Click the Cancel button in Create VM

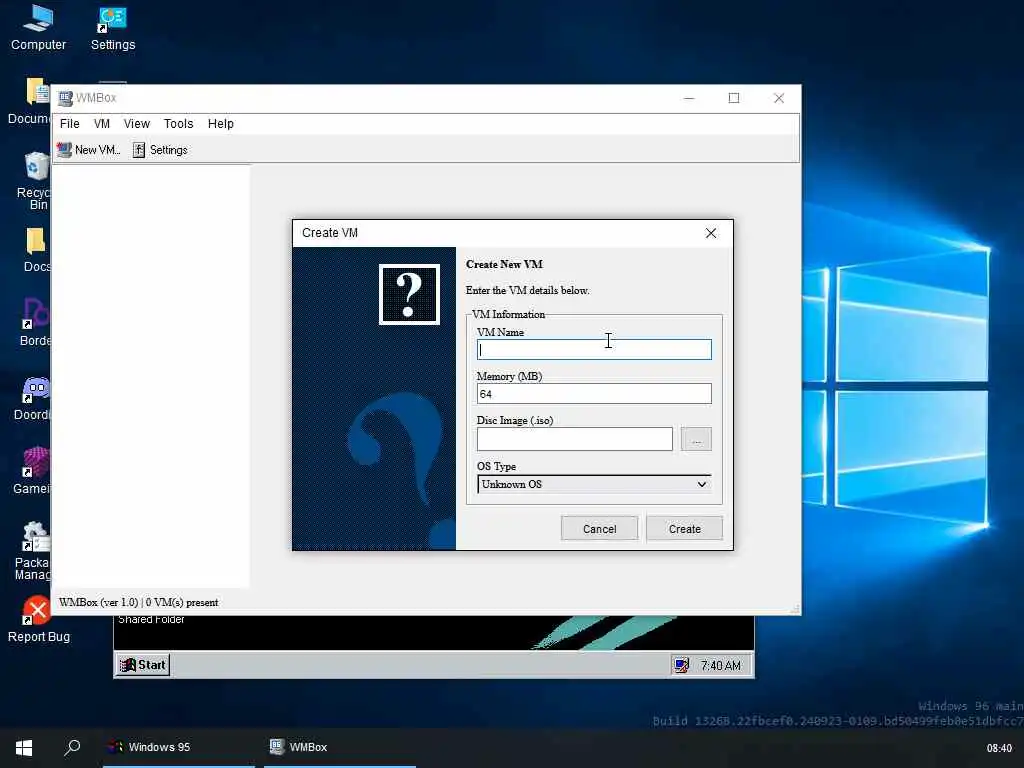[x=600, y=528]
